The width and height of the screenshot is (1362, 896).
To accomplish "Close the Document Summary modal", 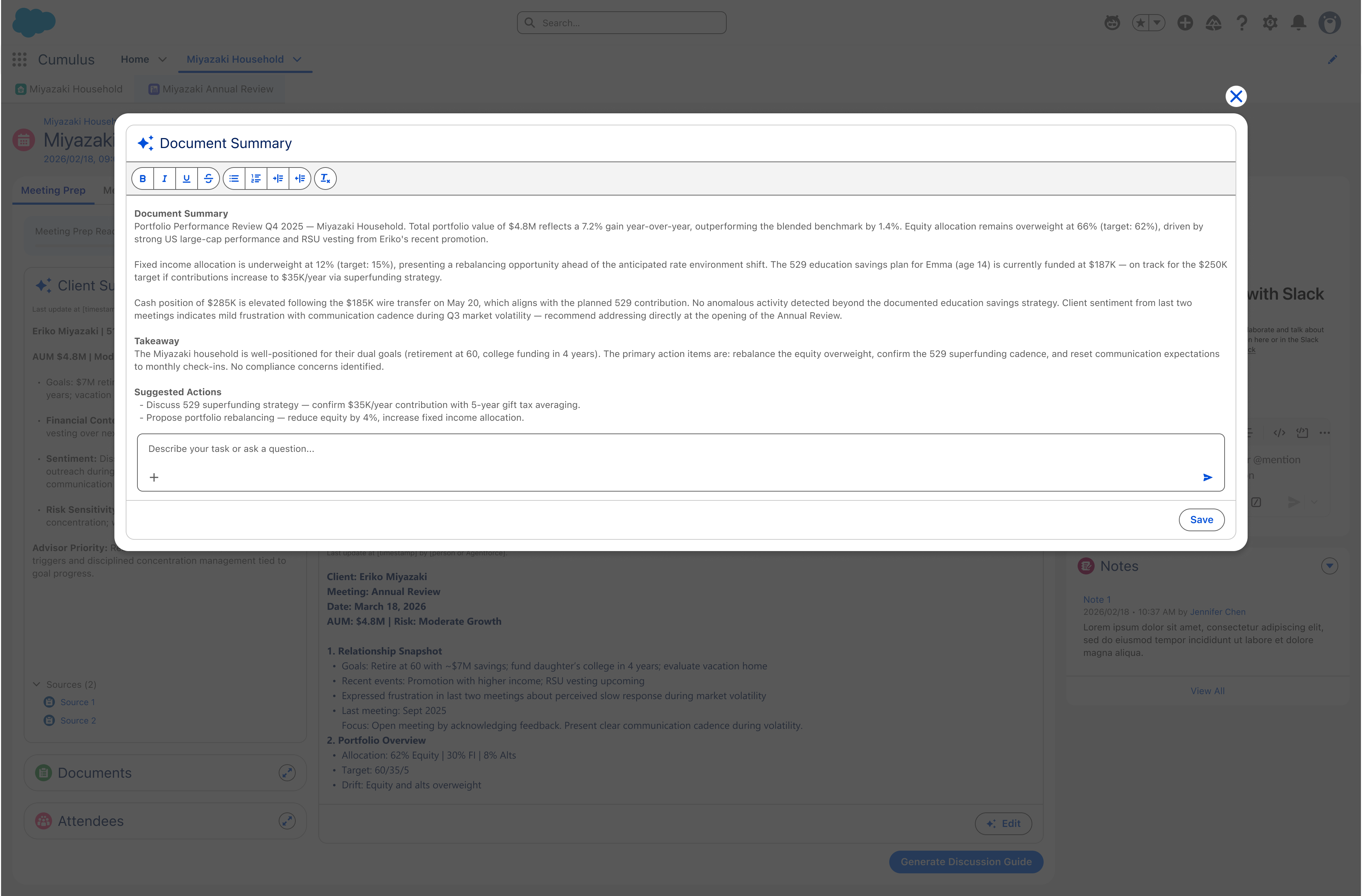I will point(1236,96).
